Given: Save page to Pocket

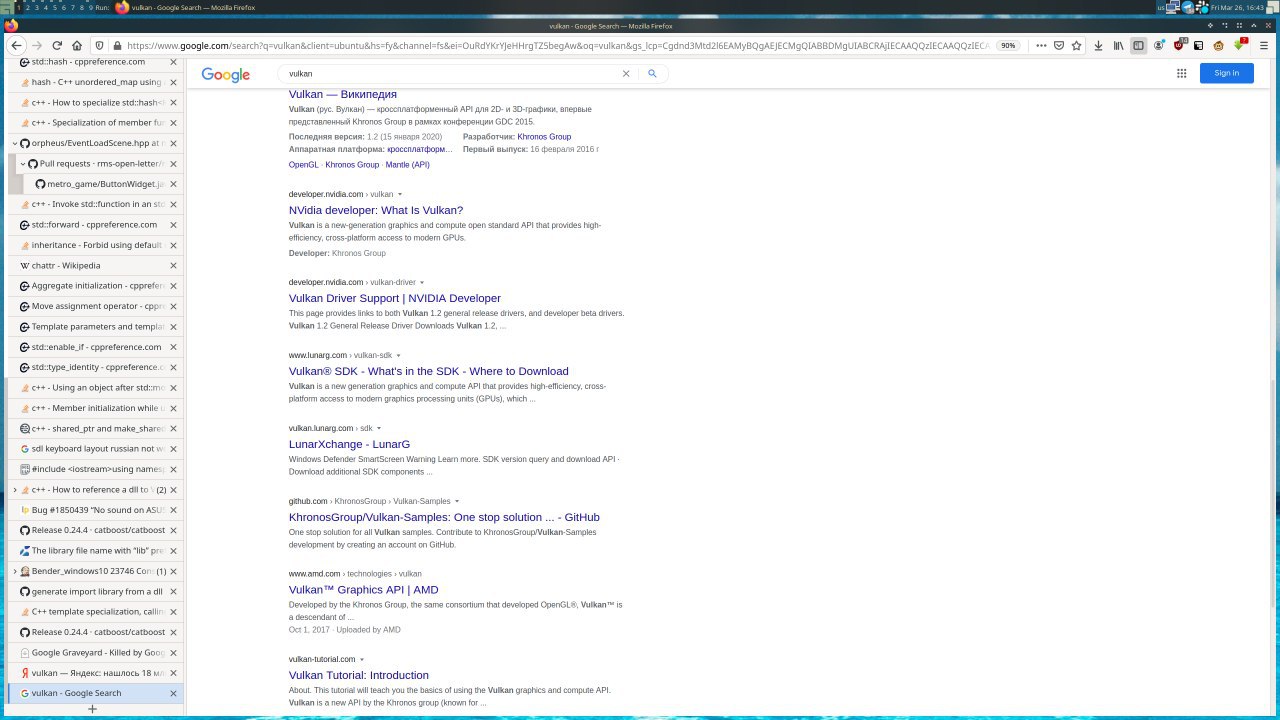Looking at the screenshot, I should point(1059,45).
